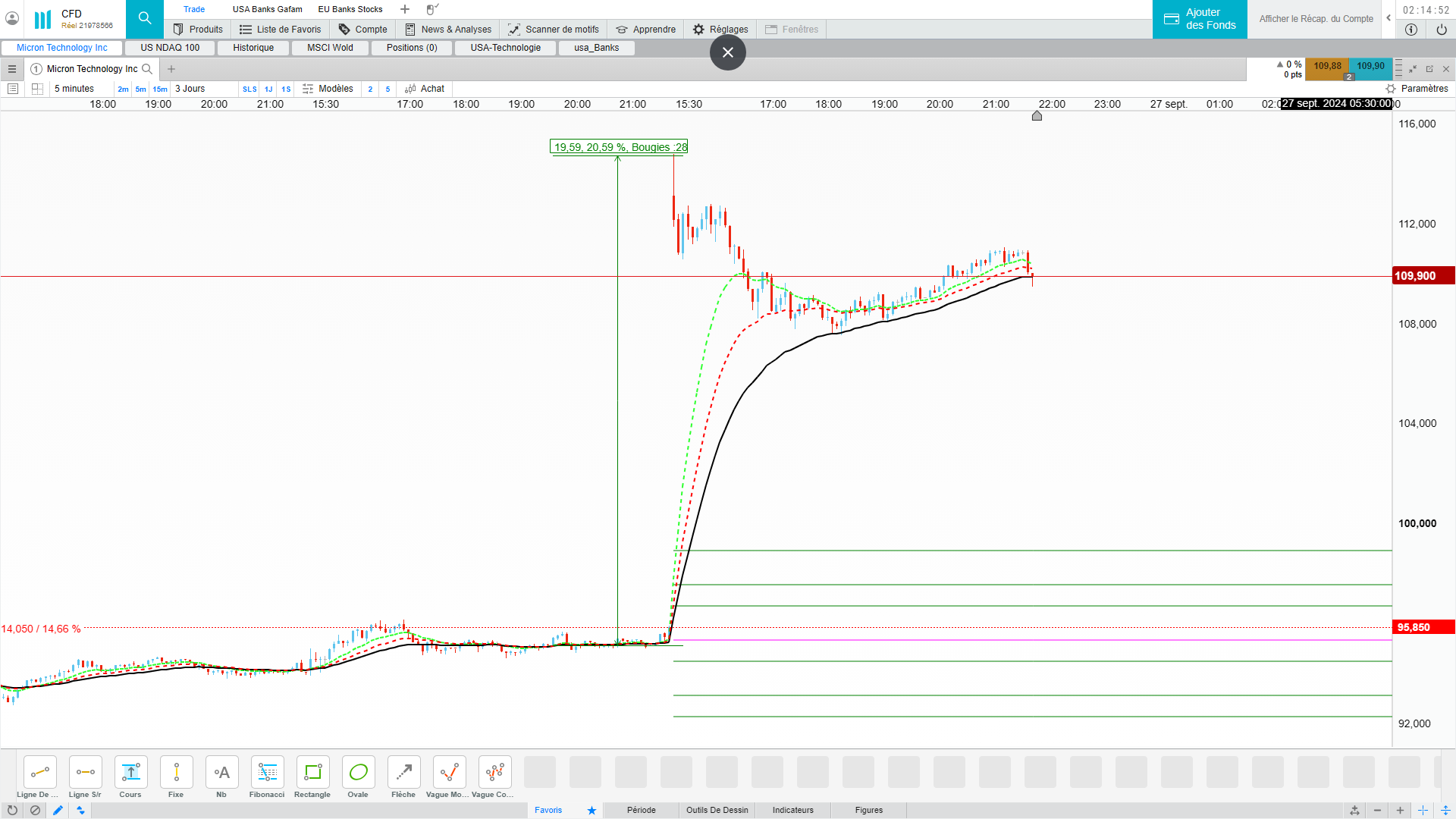Screen dimensions: 1456x819
Task: Expand the Modèles templates menu
Action: [x=328, y=89]
